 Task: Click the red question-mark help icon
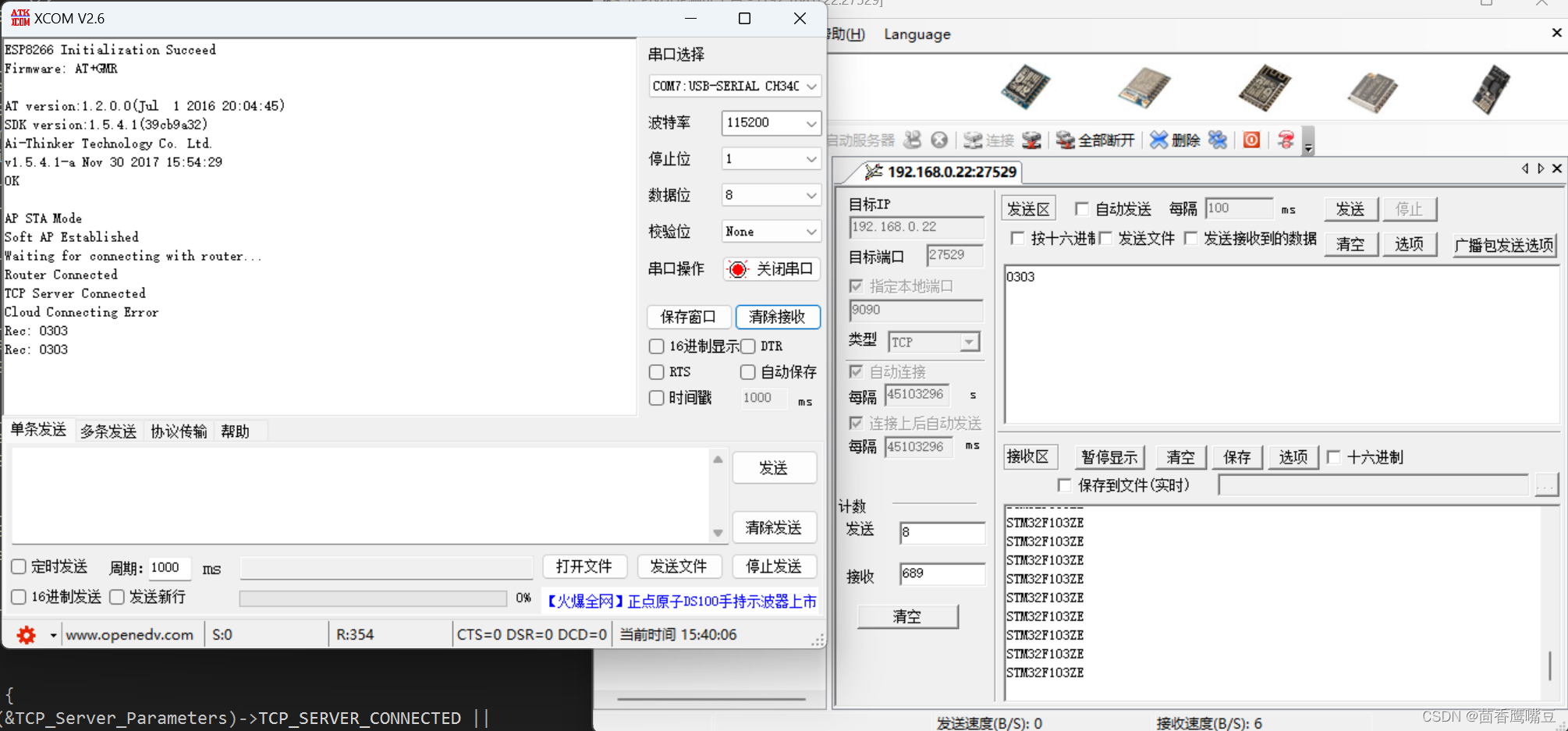1286,140
